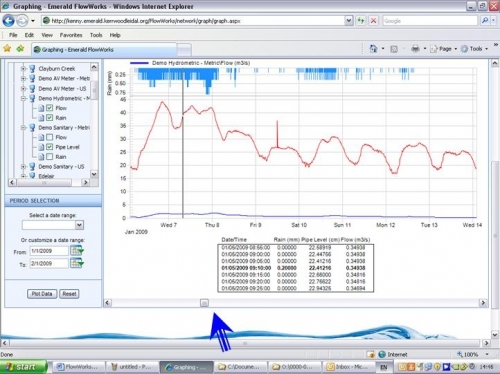Click the search magnifier icon next to Google box
Viewport: 500px width, 374px height.
[x=485, y=21]
